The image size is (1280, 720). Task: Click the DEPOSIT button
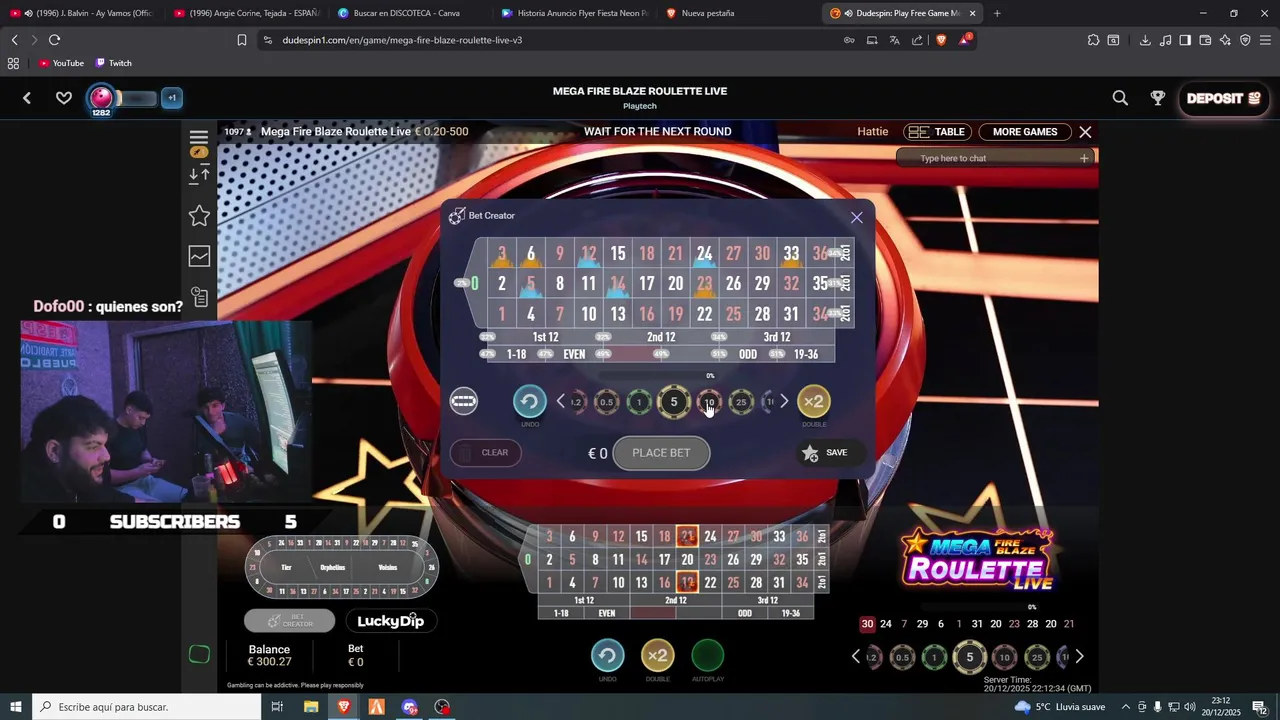point(1223,98)
